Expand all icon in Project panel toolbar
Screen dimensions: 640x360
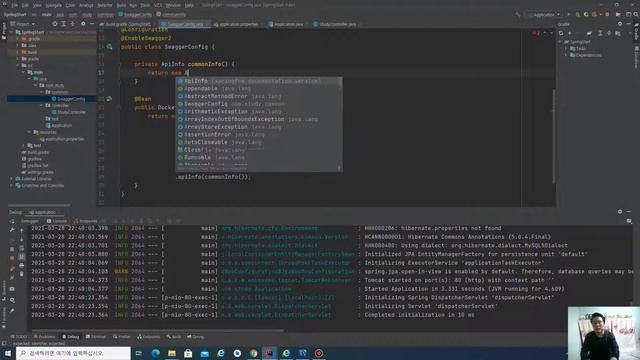coord(64,24)
